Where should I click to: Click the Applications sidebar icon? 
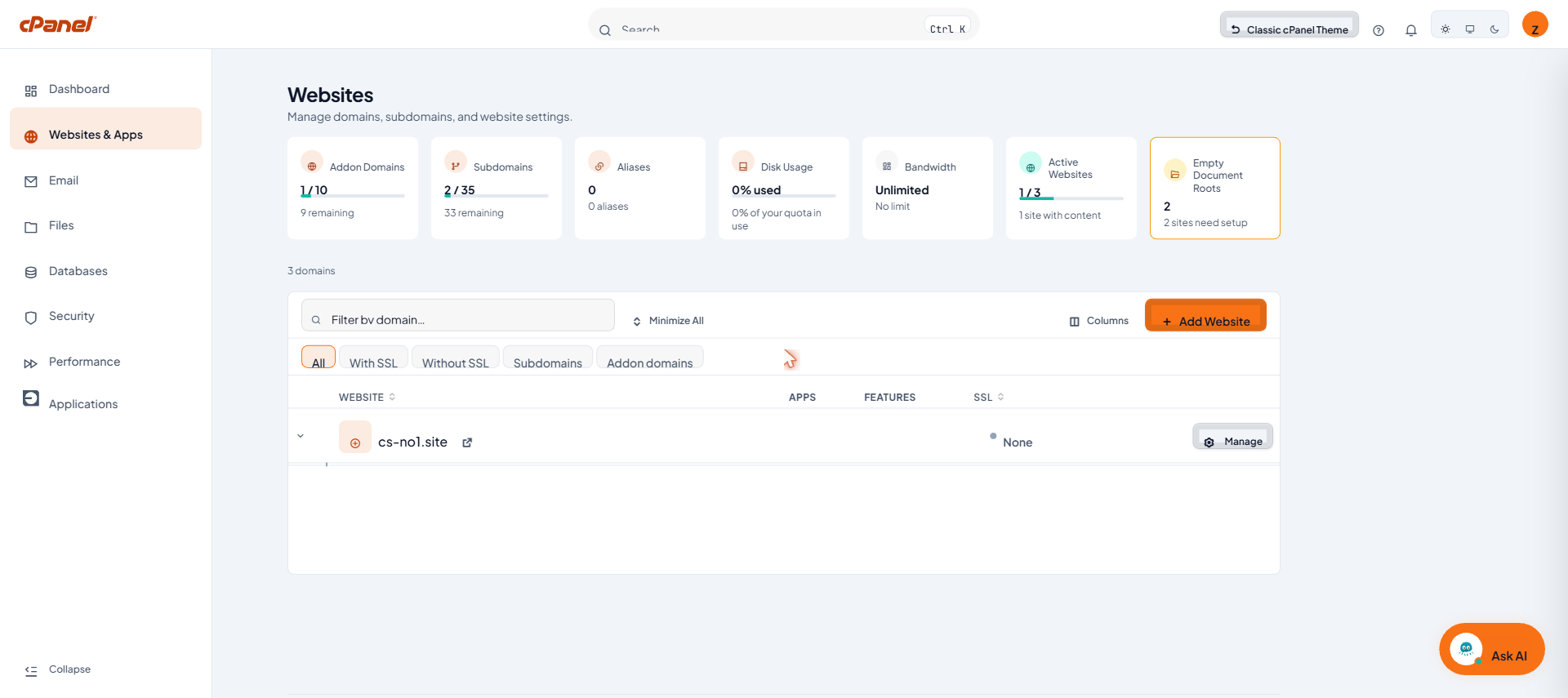[31, 398]
